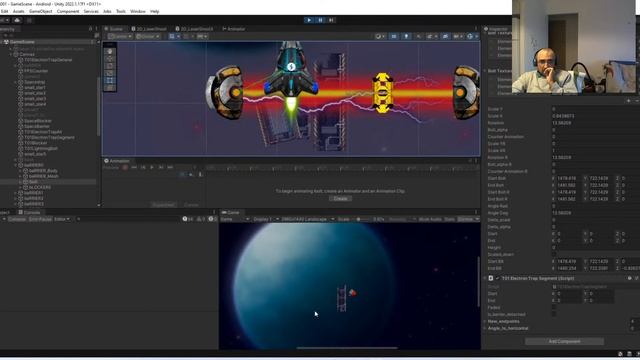This screenshot has width=640, height=360.
Task: Open the Component menu
Action: 68,11
